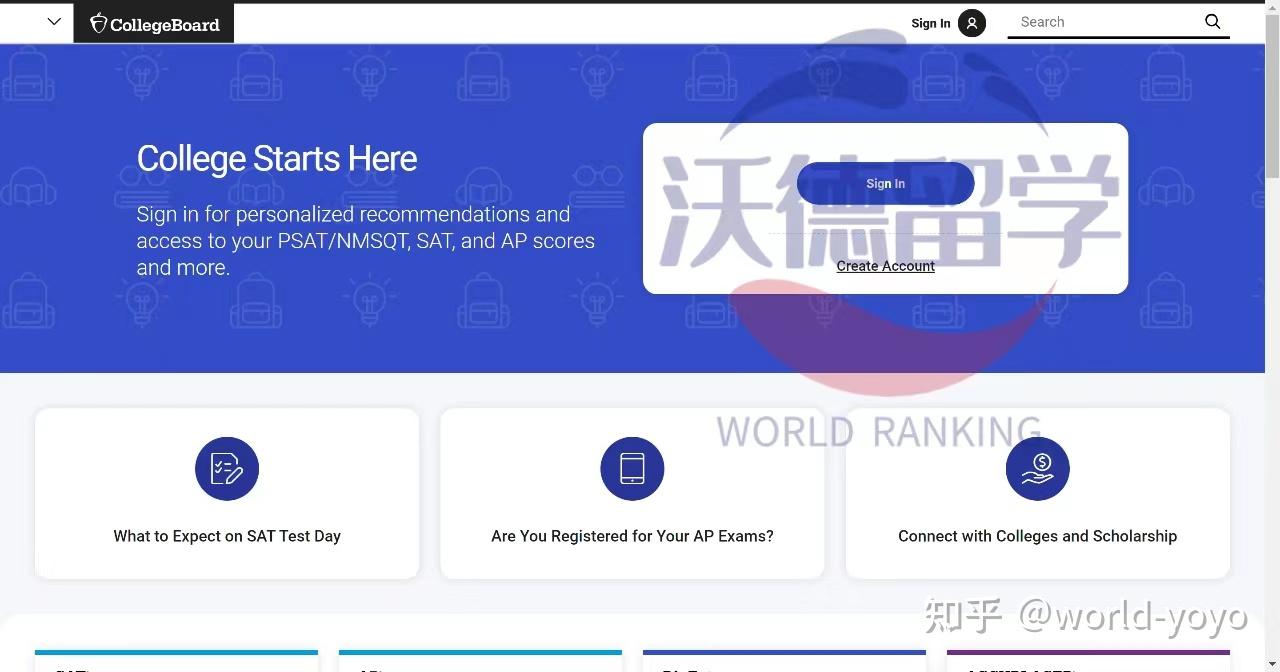Screen dimensions: 1280x672
Task: Click the scrollbar down arrow
Action: tap(1272, 663)
